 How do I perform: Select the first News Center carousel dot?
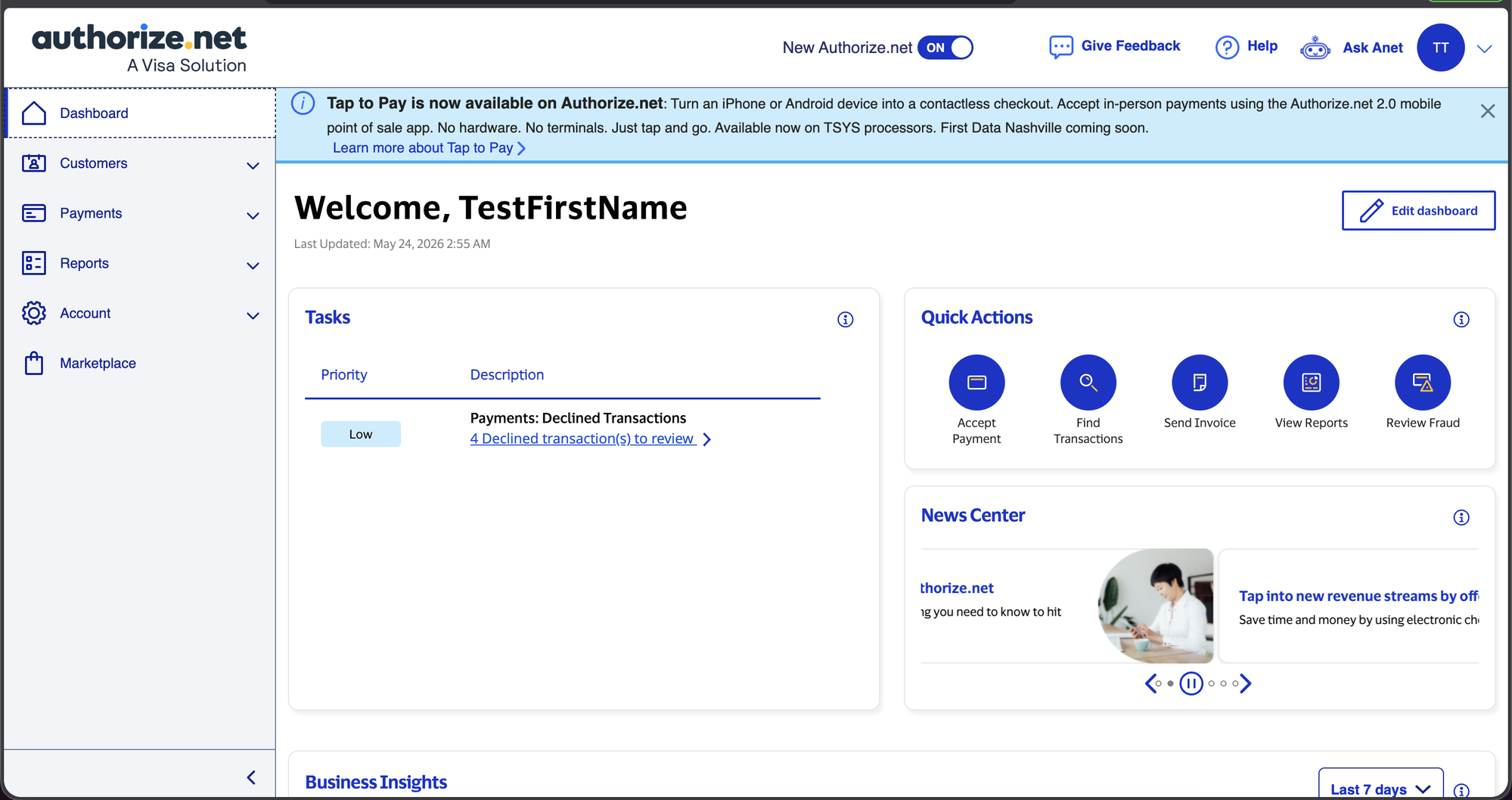coord(1159,684)
